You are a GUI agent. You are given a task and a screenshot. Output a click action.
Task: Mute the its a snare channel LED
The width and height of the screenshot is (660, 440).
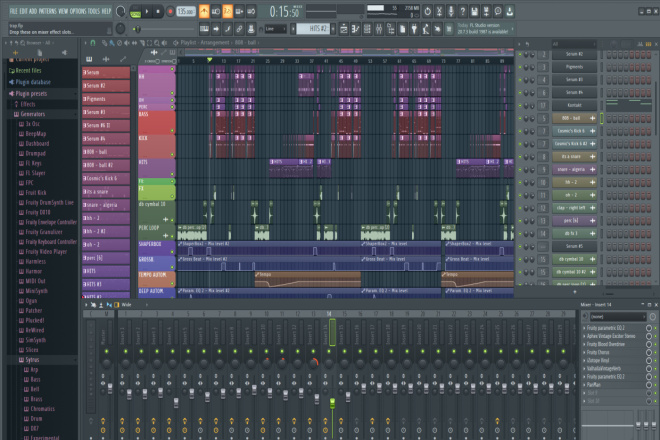pyautogui.click(x=520, y=157)
